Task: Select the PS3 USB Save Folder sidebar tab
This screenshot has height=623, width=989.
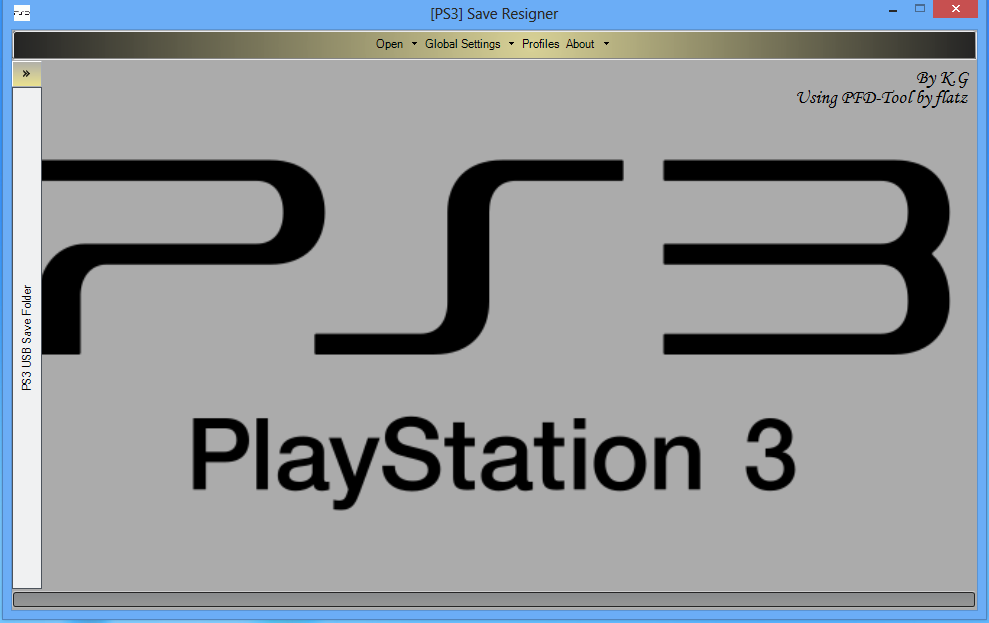Action: point(27,337)
